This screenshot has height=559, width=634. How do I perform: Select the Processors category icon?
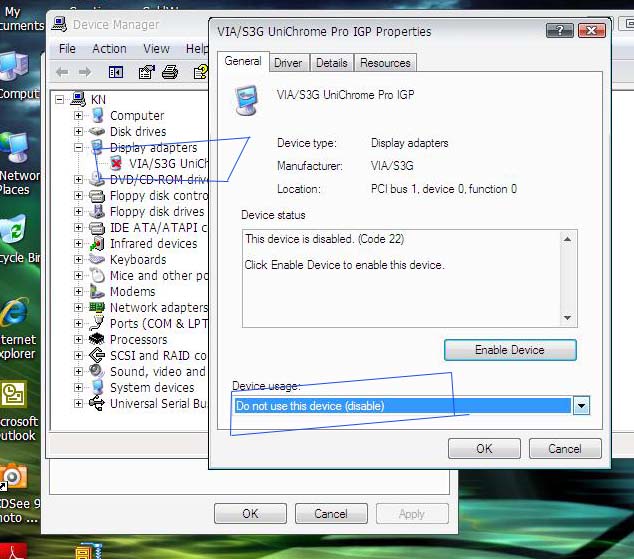click(x=97, y=340)
